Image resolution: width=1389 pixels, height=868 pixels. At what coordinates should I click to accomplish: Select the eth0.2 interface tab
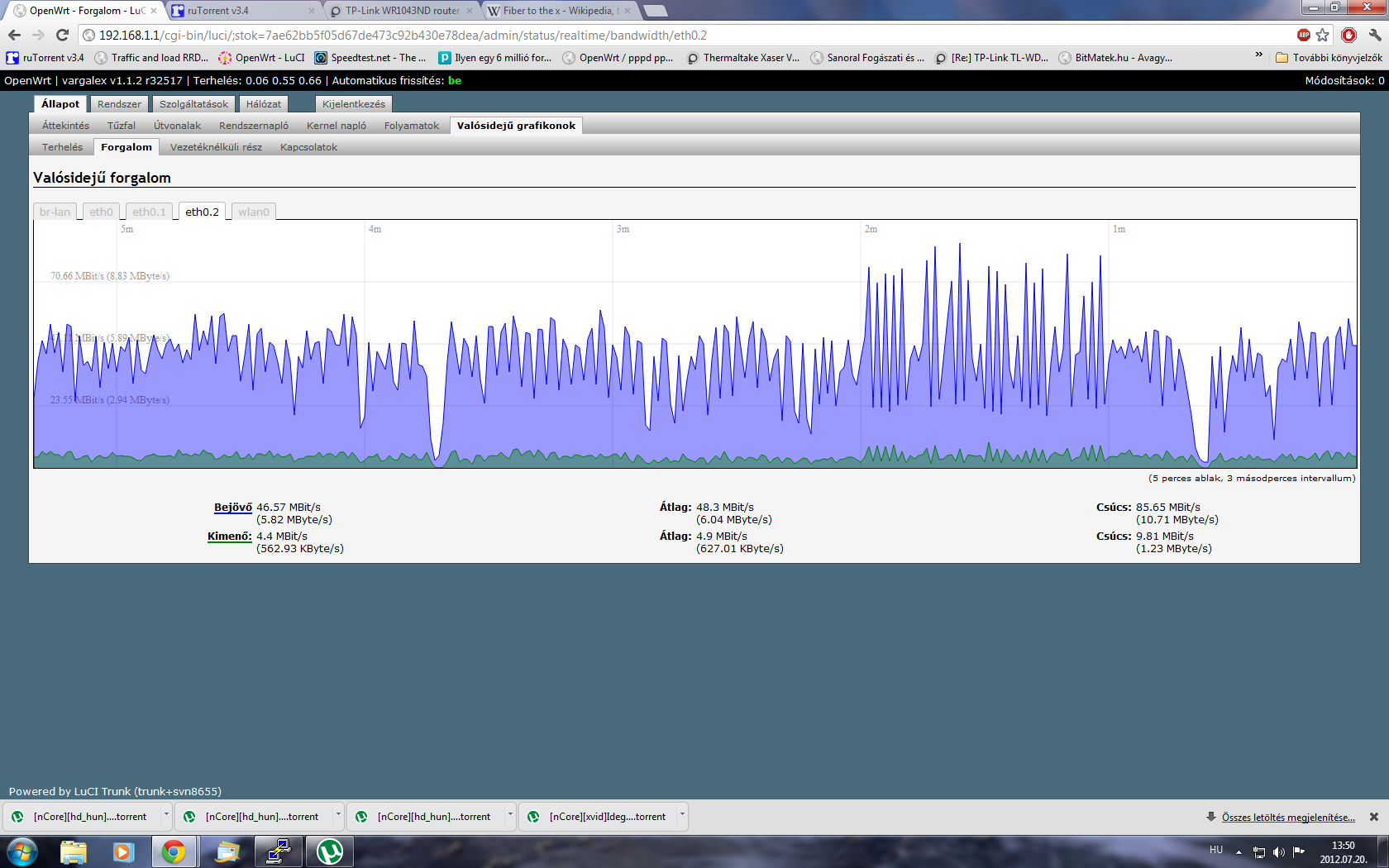click(202, 212)
